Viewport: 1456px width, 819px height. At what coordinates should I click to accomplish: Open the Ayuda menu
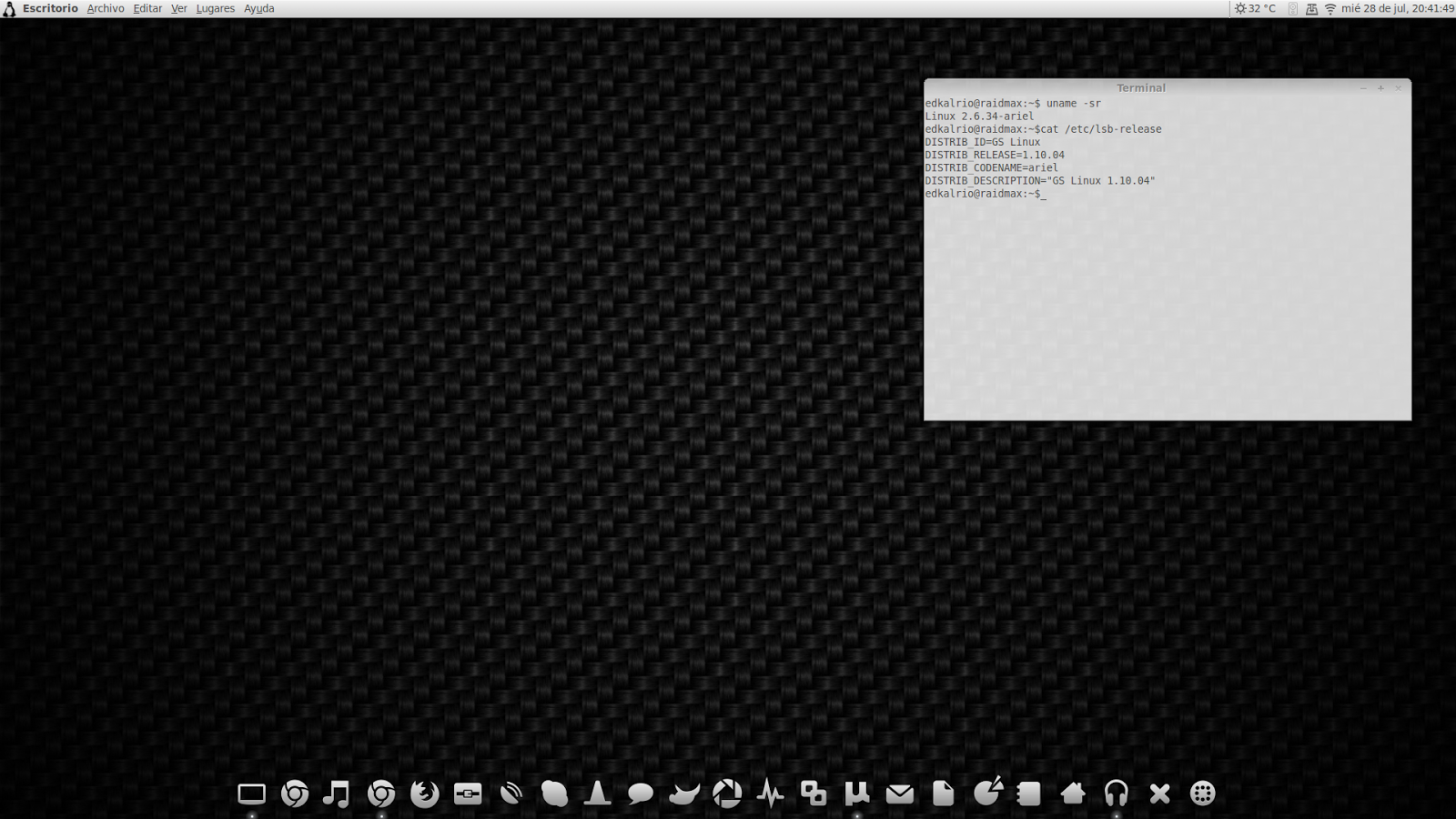tap(259, 8)
